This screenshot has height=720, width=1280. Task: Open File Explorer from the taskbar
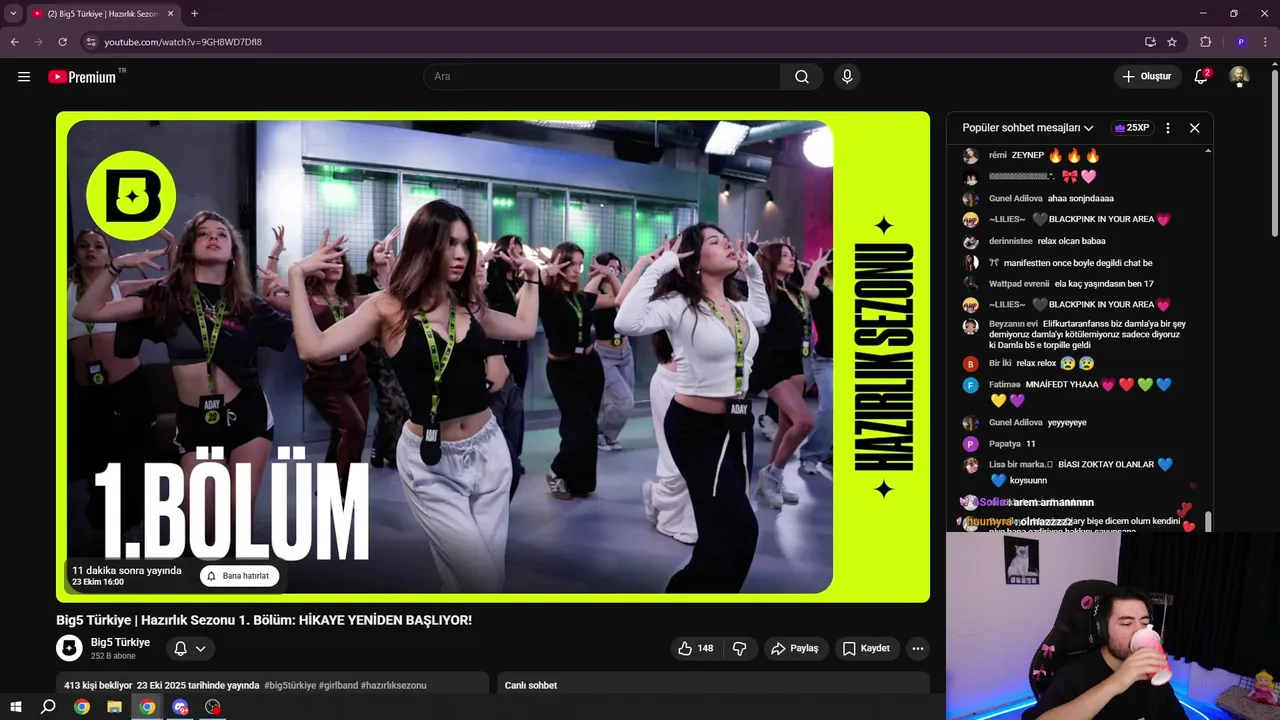point(114,707)
